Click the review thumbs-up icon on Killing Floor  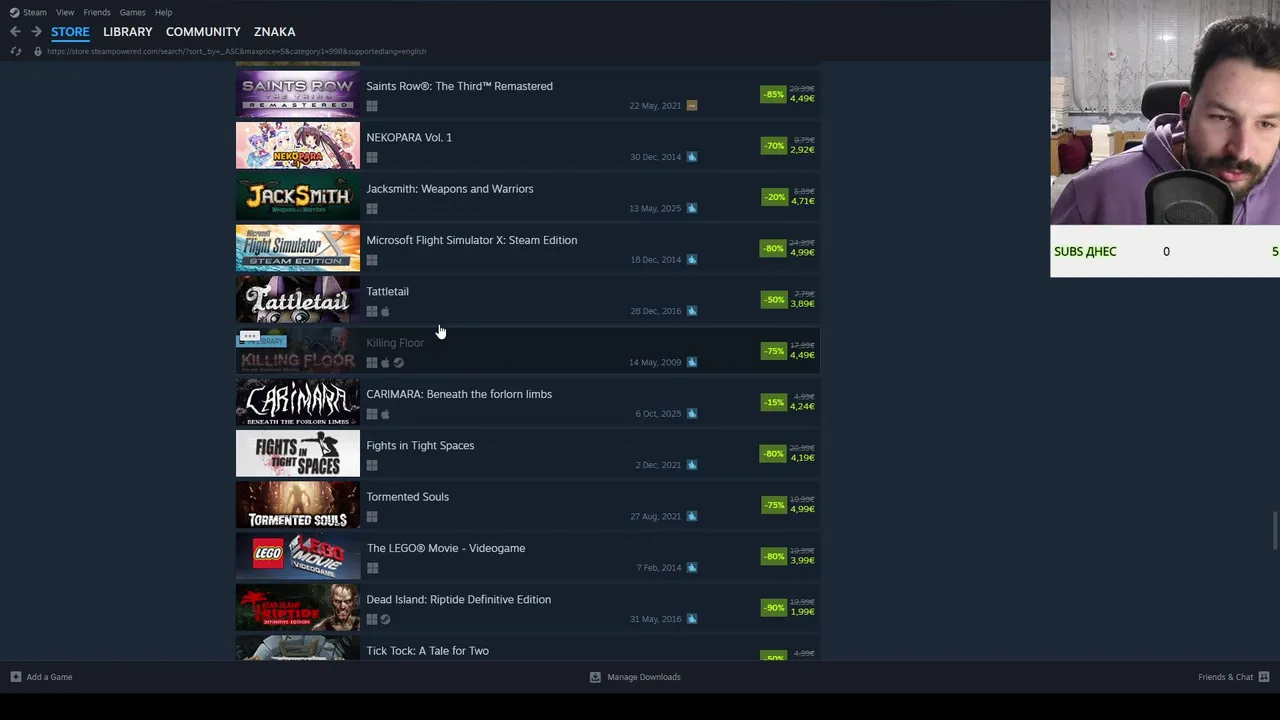pyautogui.click(x=692, y=362)
